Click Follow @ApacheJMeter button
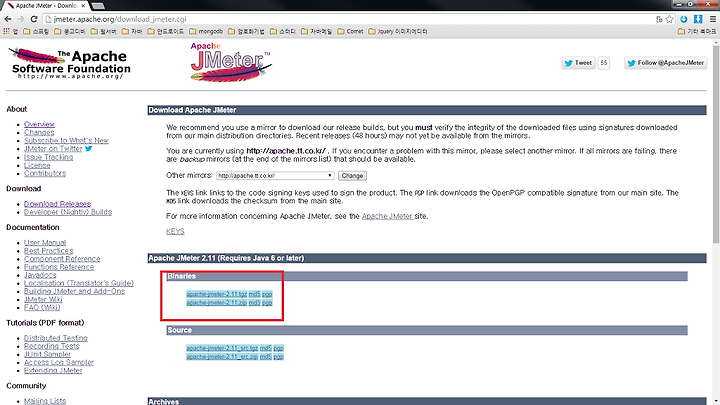This screenshot has height=405, width=720. 665,63
